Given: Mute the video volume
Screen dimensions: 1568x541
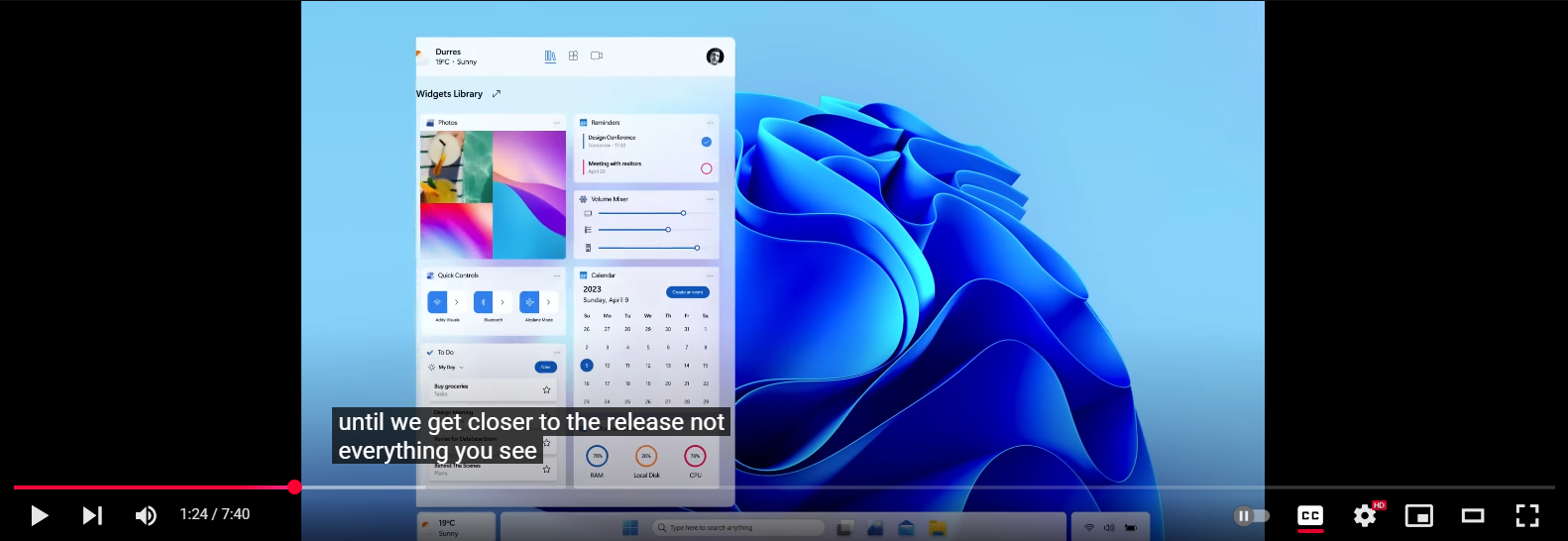Looking at the screenshot, I should coord(146,515).
